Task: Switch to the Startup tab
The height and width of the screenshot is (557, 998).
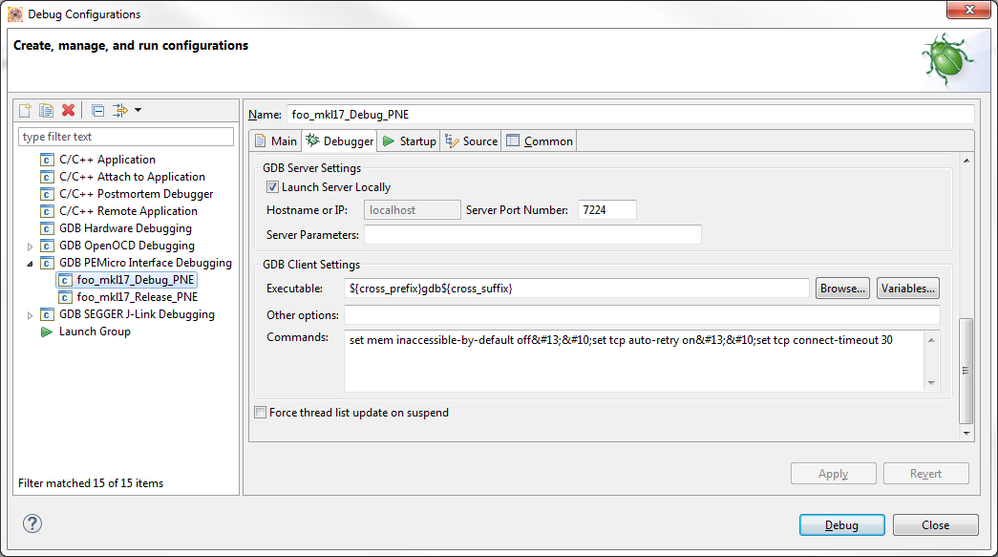Action: 409,141
